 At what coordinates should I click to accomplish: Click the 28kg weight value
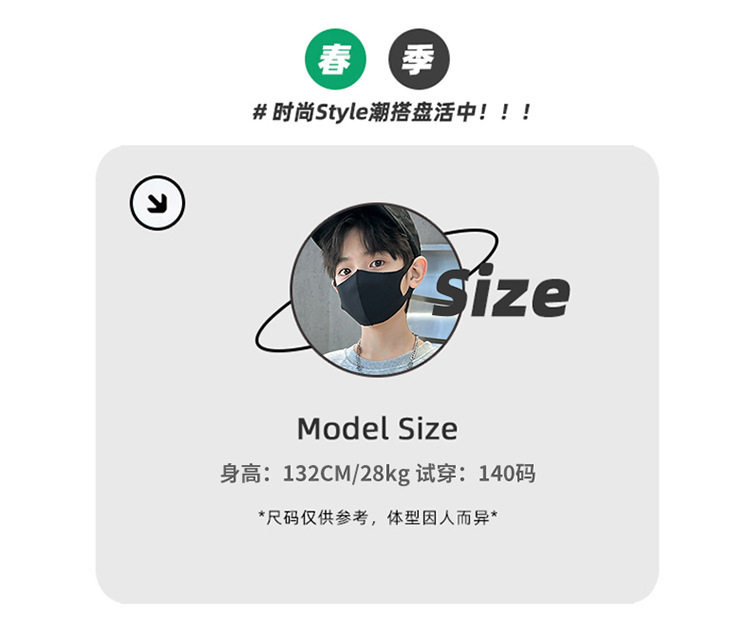385,474
